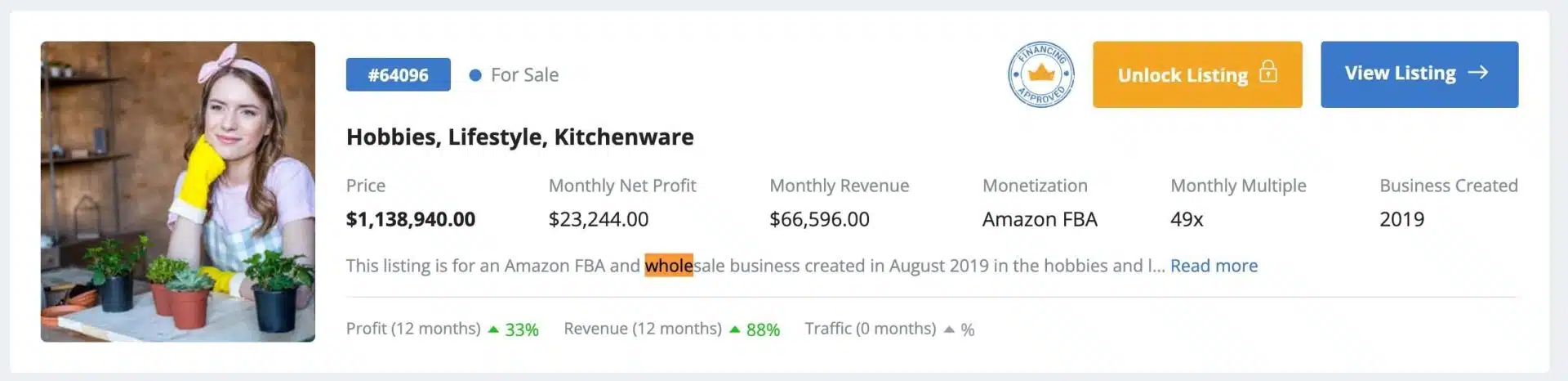The width and height of the screenshot is (1568, 381).
Task: Click the $1,138,940.00 price value
Action: [x=410, y=219]
